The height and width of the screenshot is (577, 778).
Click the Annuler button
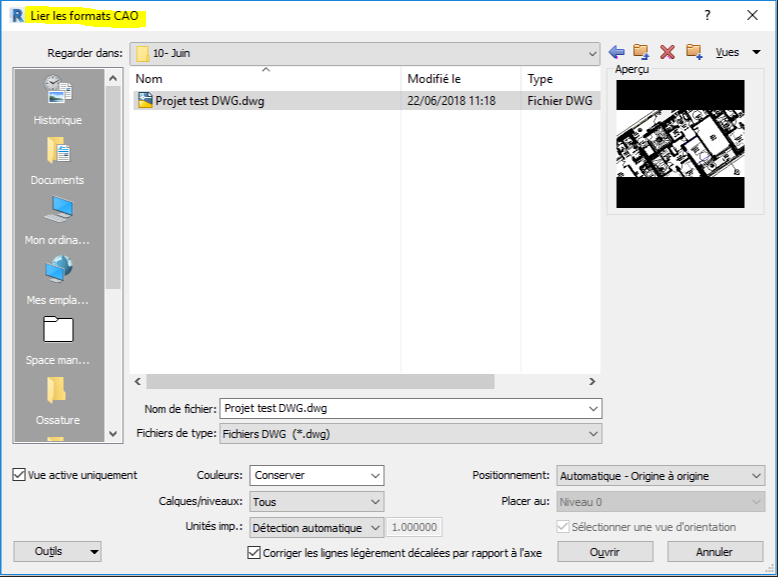pyautogui.click(x=714, y=552)
